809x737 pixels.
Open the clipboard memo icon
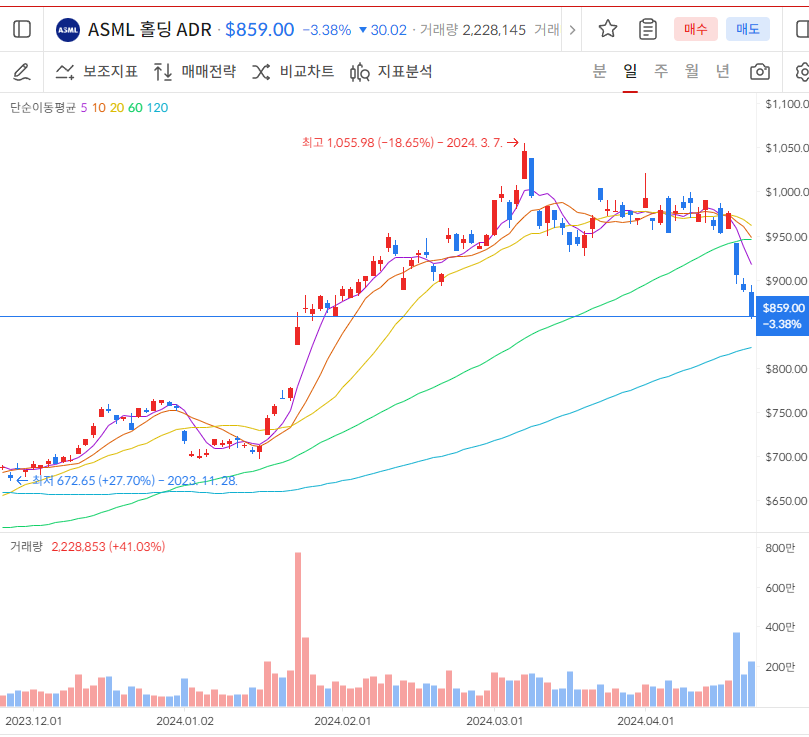click(648, 29)
